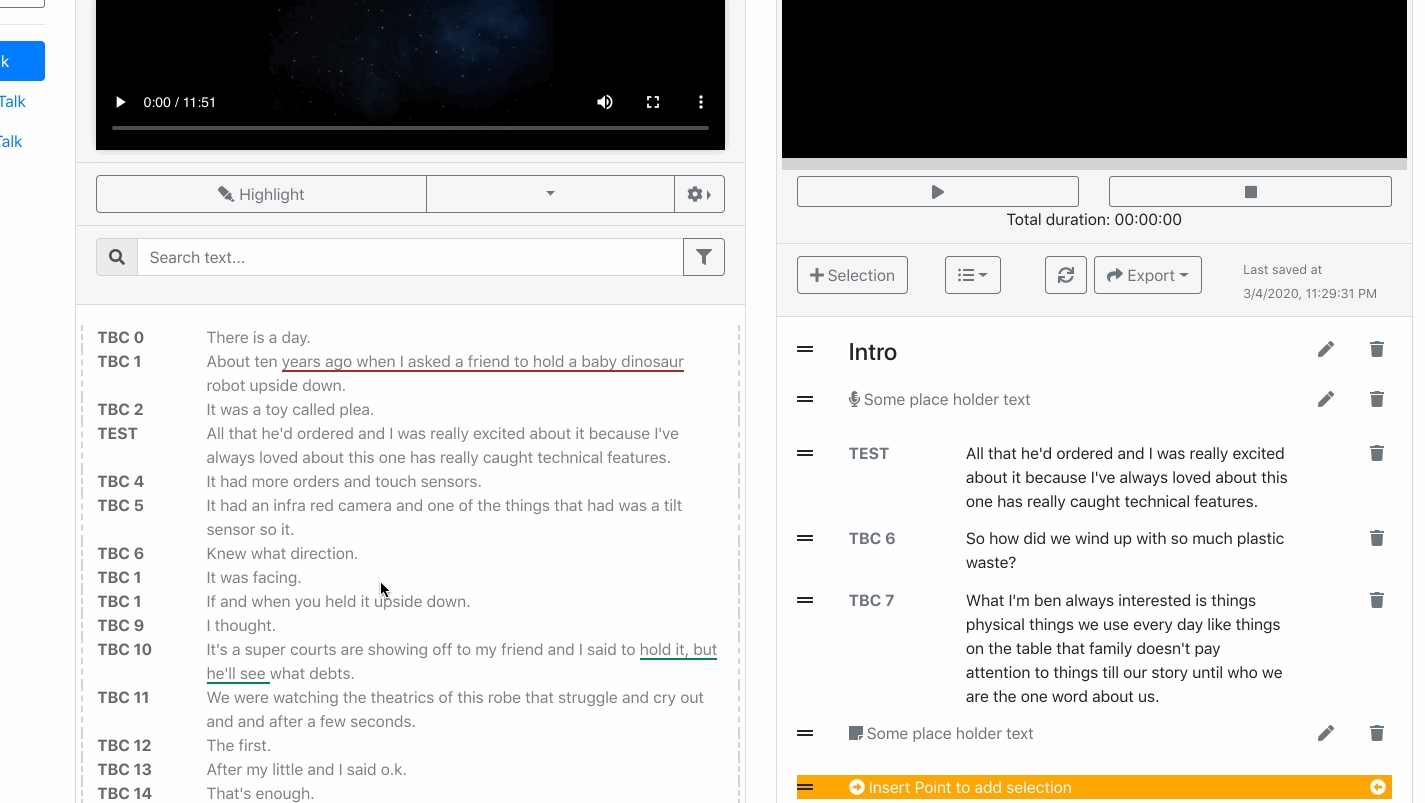Image resolution: width=1425 pixels, height=803 pixels.
Task: Delete the TBC 6 selection
Action: (x=1377, y=538)
